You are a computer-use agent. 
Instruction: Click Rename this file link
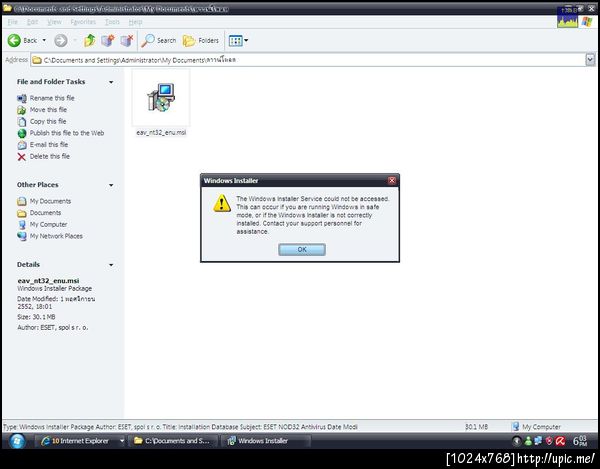click(52, 98)
